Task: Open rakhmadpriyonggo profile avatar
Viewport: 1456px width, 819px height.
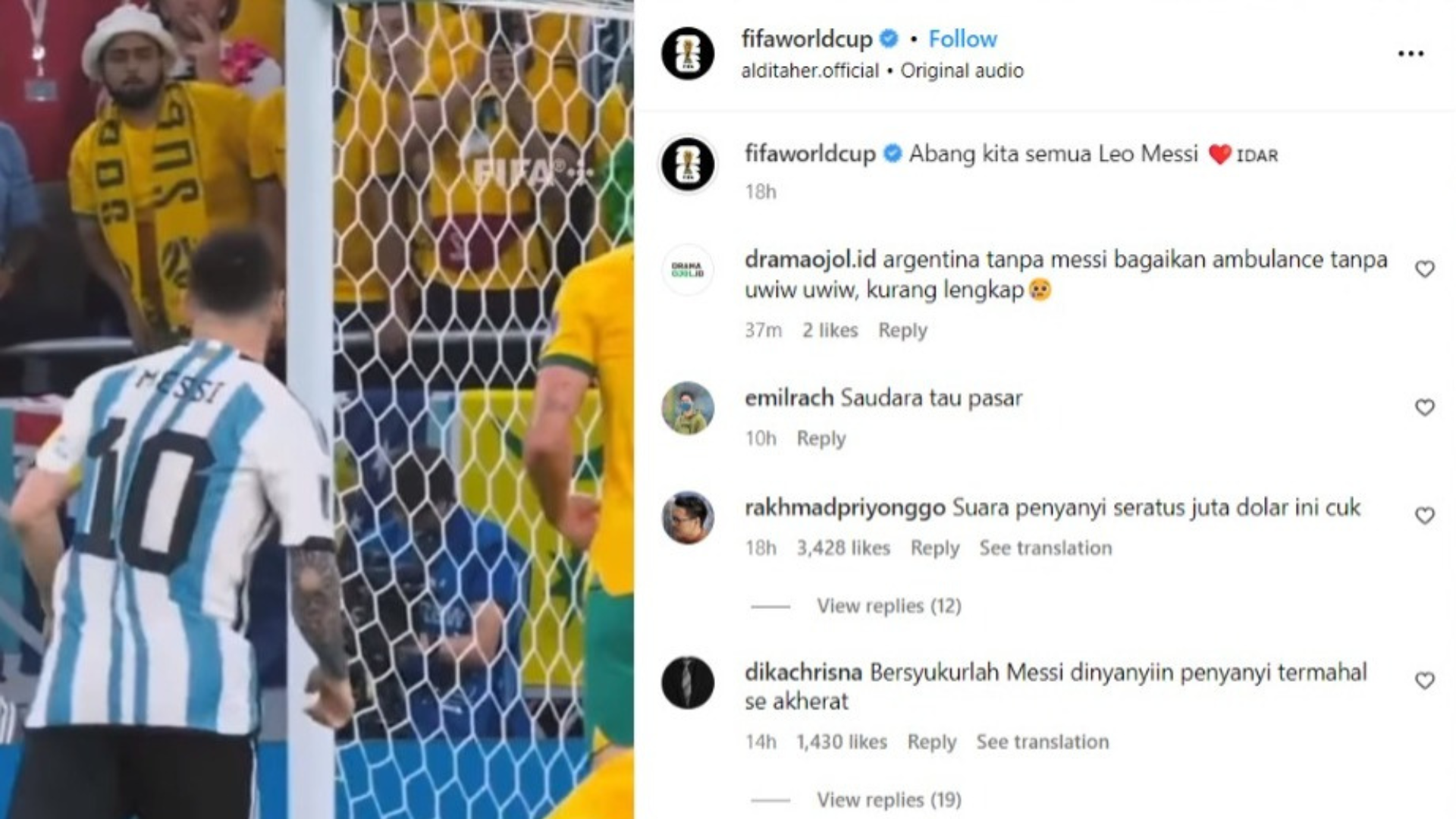Action: [688, 517]
